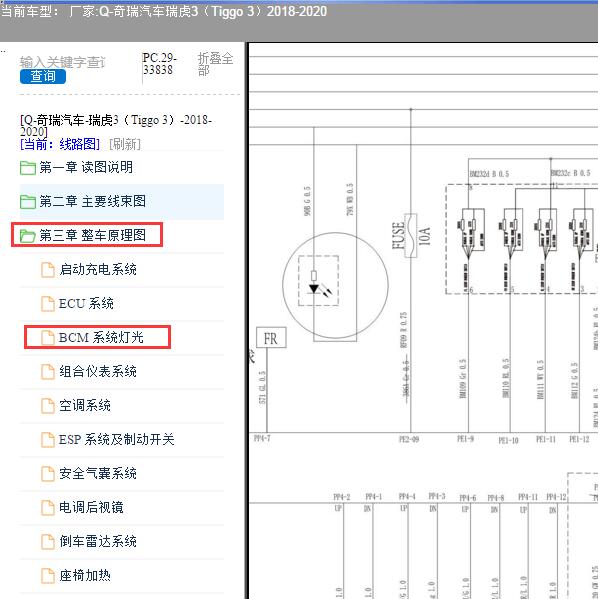Click the FUSE 10A symbol in diagram
The height and width of the screenshot is (599, 598).
(411, 235)
